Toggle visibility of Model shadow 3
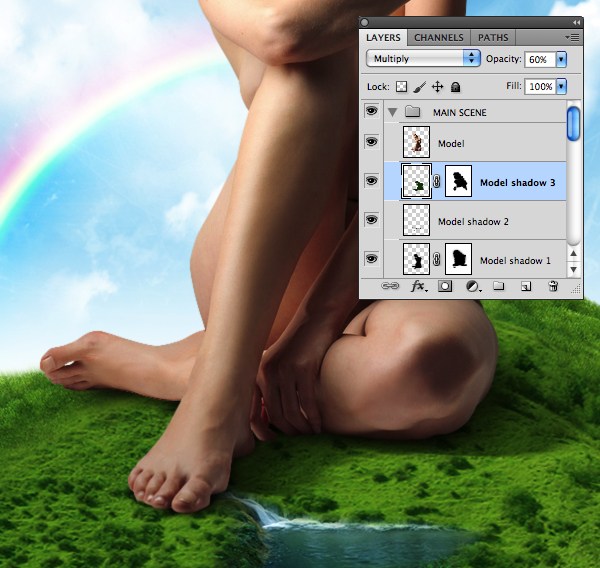This screenshot has height=568, width=600. coord(371,180)
